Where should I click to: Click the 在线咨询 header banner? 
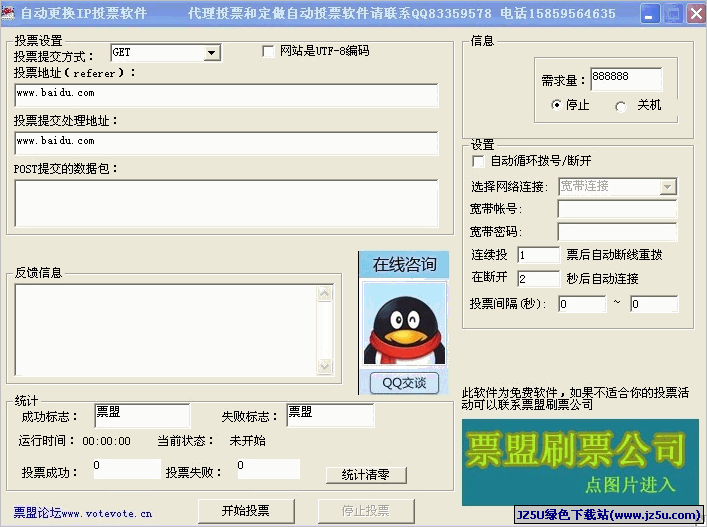coord(404,265)
